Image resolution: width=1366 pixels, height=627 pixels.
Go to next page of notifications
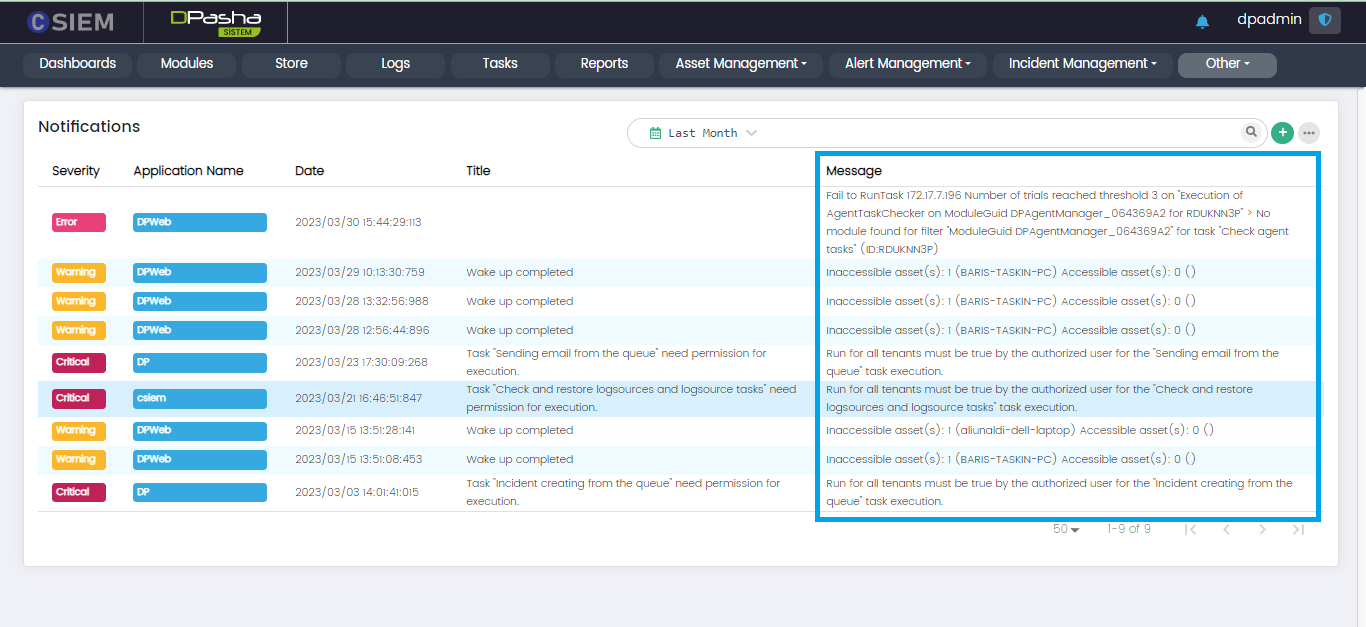click(1262, 529)
